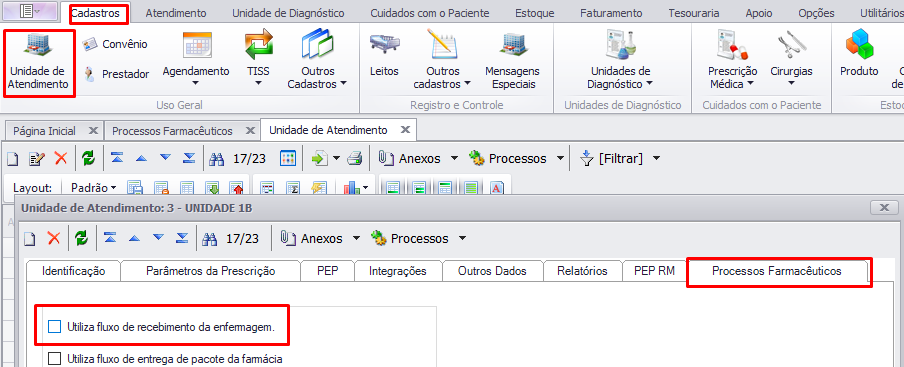Viewport: 904px width, 367px height.
Task: Go to next record in UNIDADE 1B dialog
Action: [x=159, y=238]
